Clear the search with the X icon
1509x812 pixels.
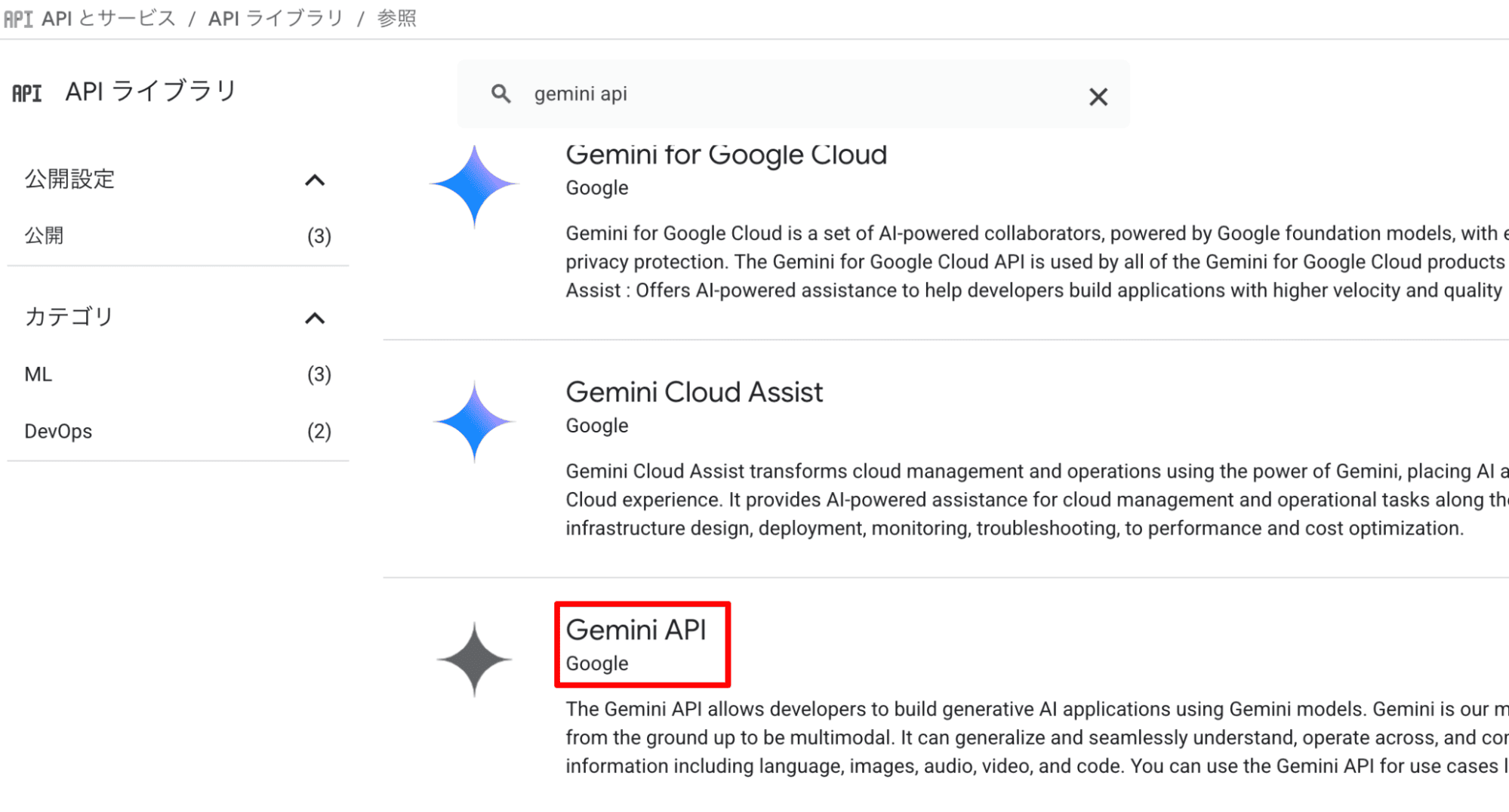(x=1098, y=96)
